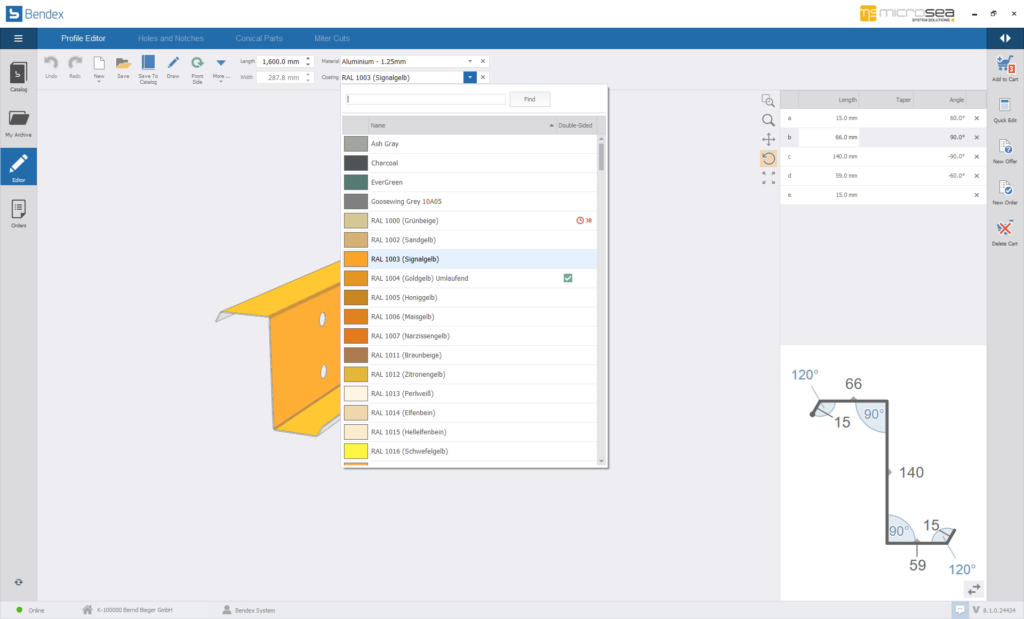Select the rotate view tool
Image resolution: width=1024 pixels, height=619 pixels.
point(768,158)
